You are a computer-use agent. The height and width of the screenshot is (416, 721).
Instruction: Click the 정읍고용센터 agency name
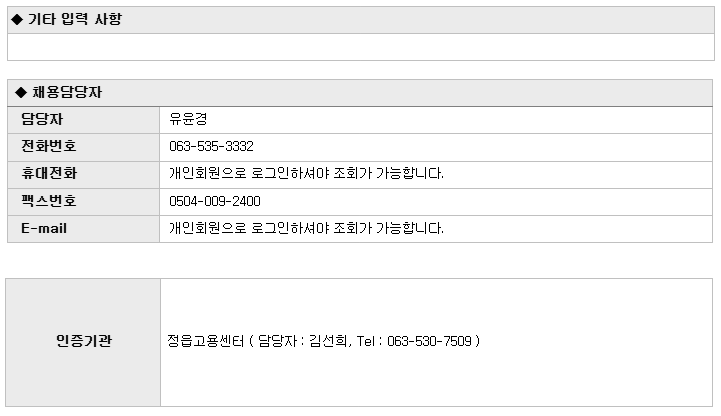tap(205, 341)
